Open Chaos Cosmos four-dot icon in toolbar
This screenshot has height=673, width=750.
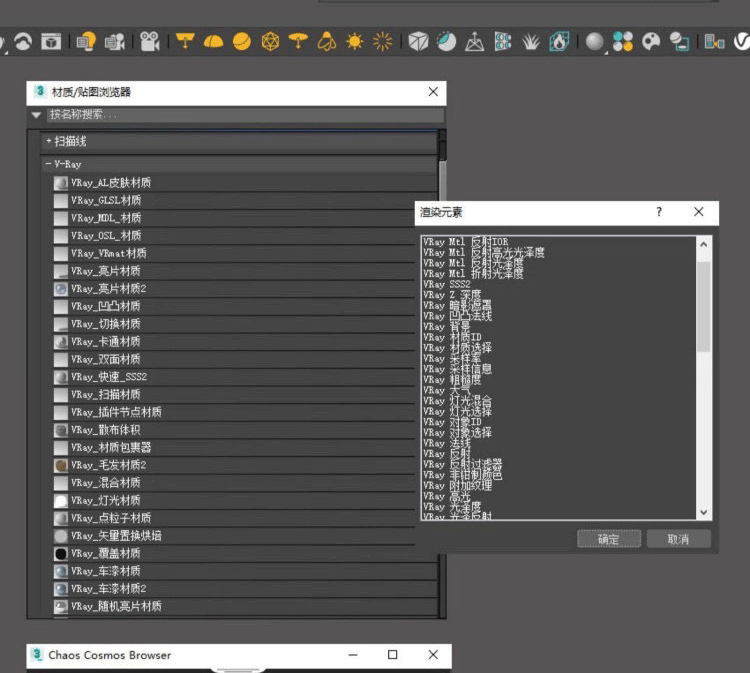(x=623, y=42)
